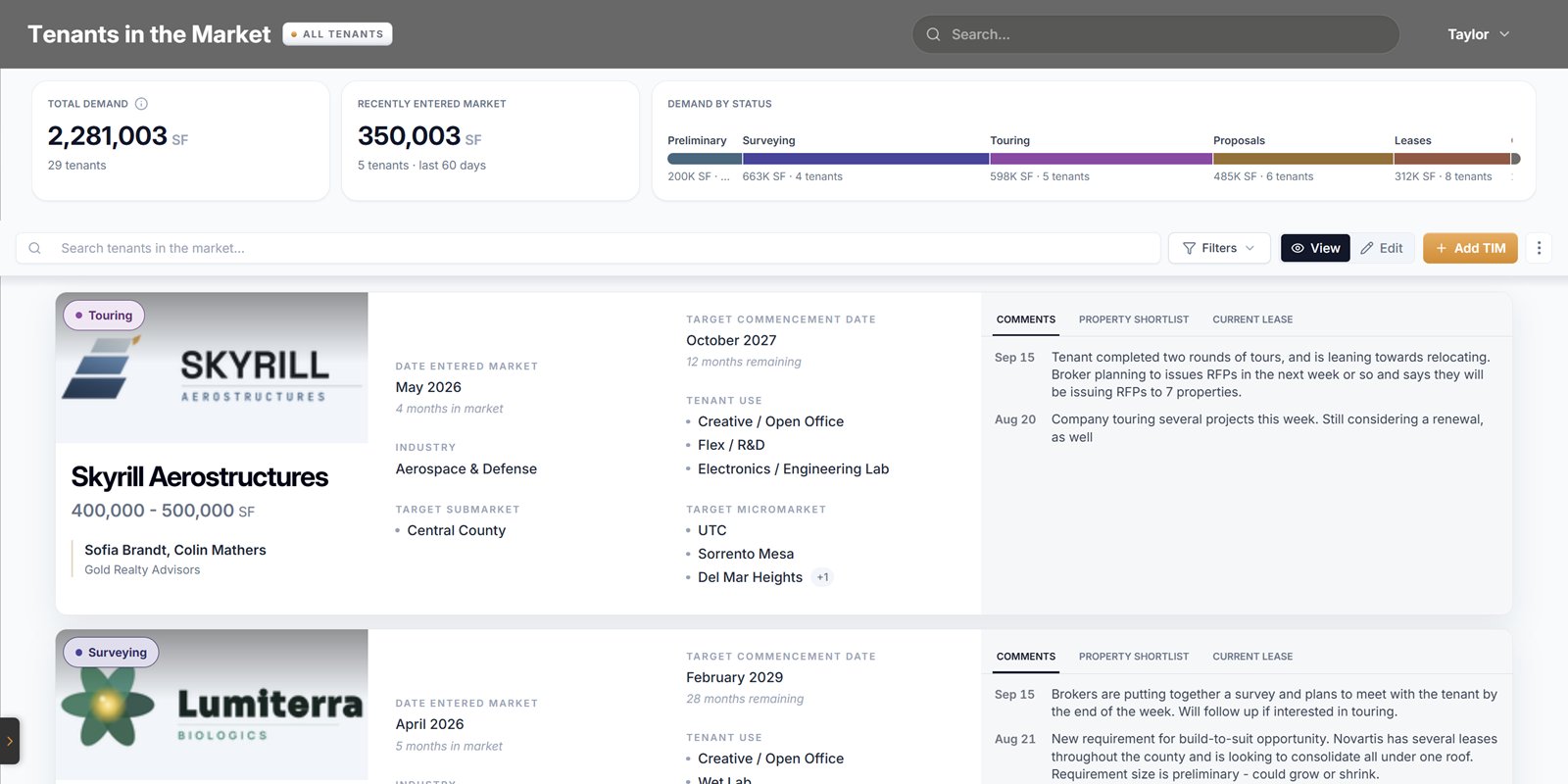
Task: Click the header search magnifier icon
Action: [x=933, y=34]
